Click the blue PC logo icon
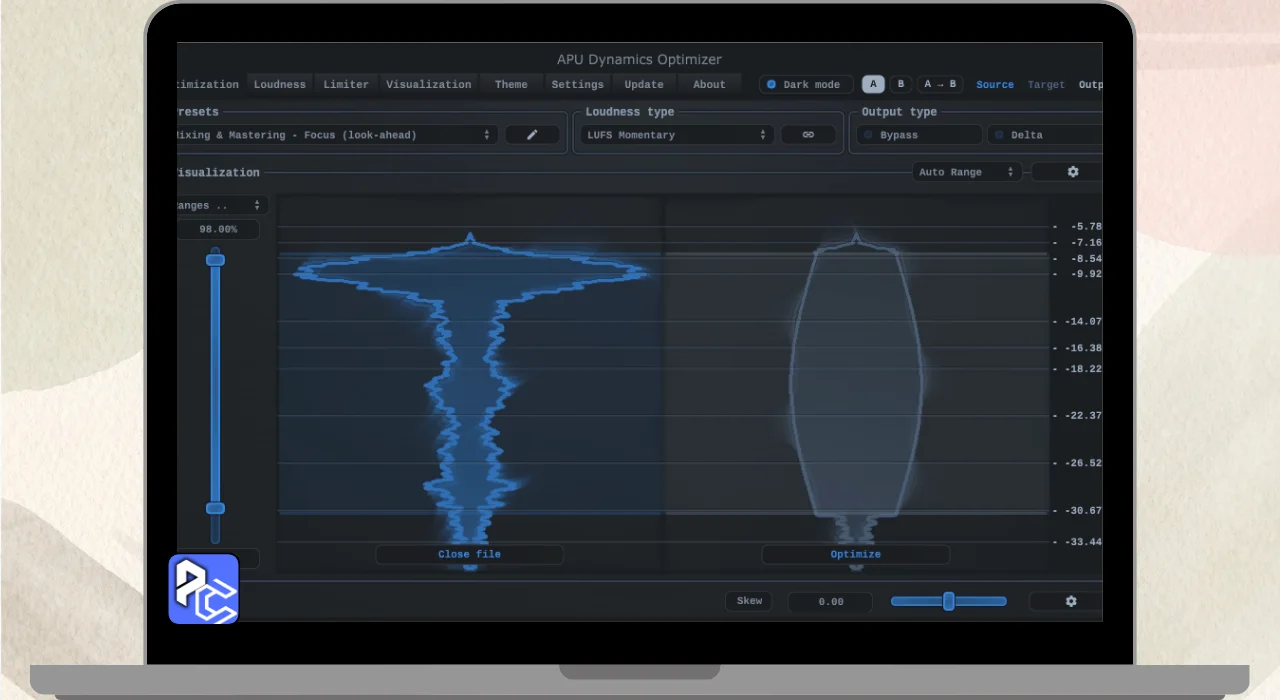 point(204,589)
